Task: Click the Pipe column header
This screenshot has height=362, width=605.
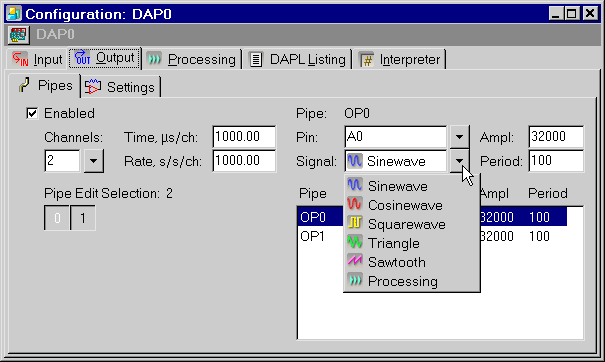Action: pos(313,193)
